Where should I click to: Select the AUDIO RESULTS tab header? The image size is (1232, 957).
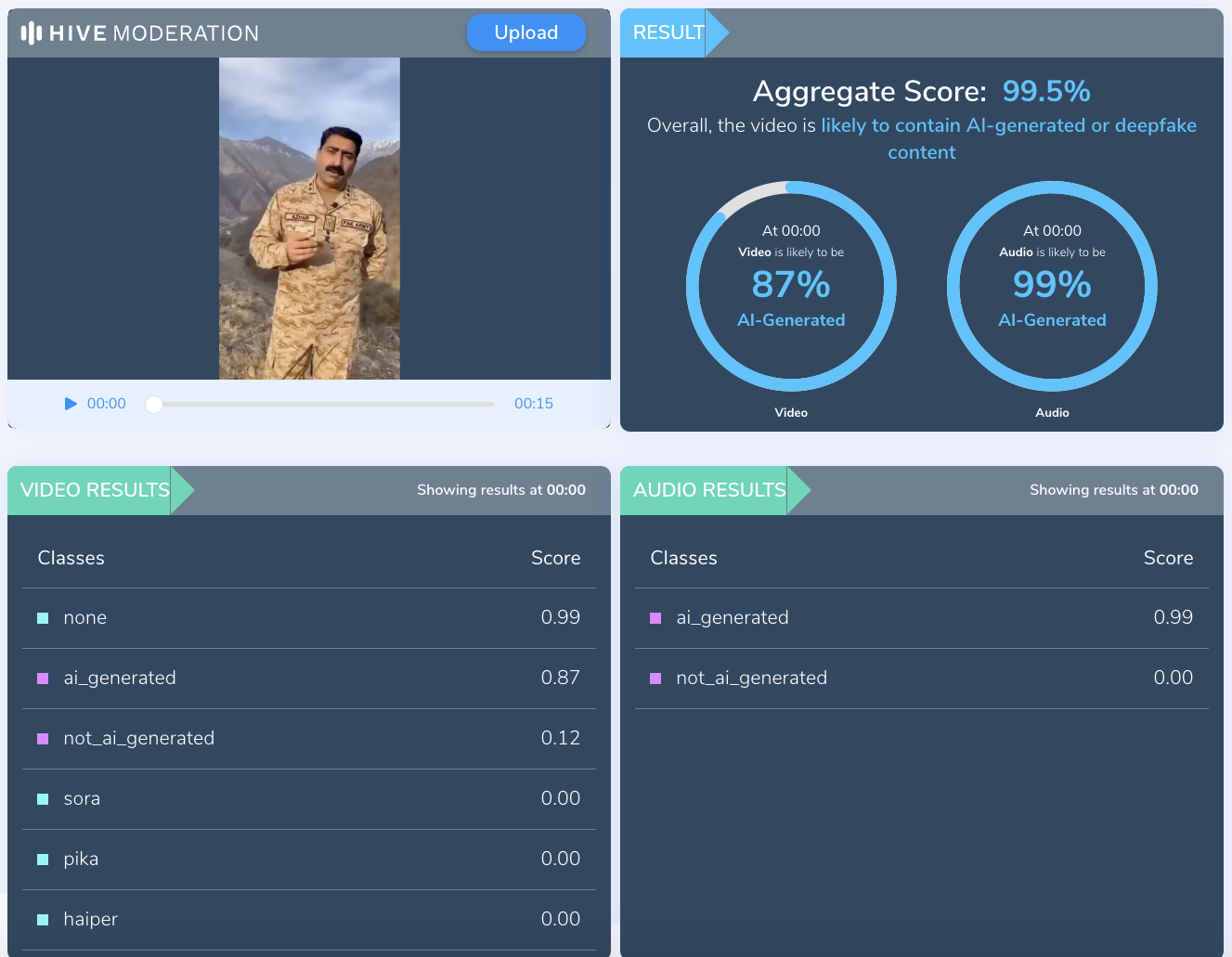click(x=709, y=490)
